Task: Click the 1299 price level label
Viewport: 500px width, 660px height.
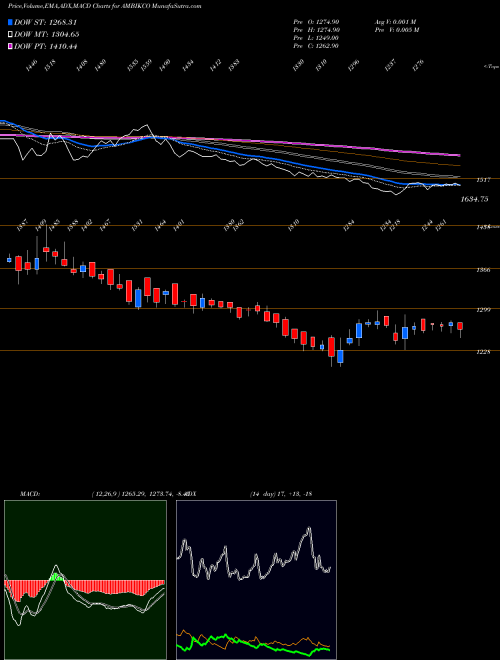Action: tap(483, 310)
